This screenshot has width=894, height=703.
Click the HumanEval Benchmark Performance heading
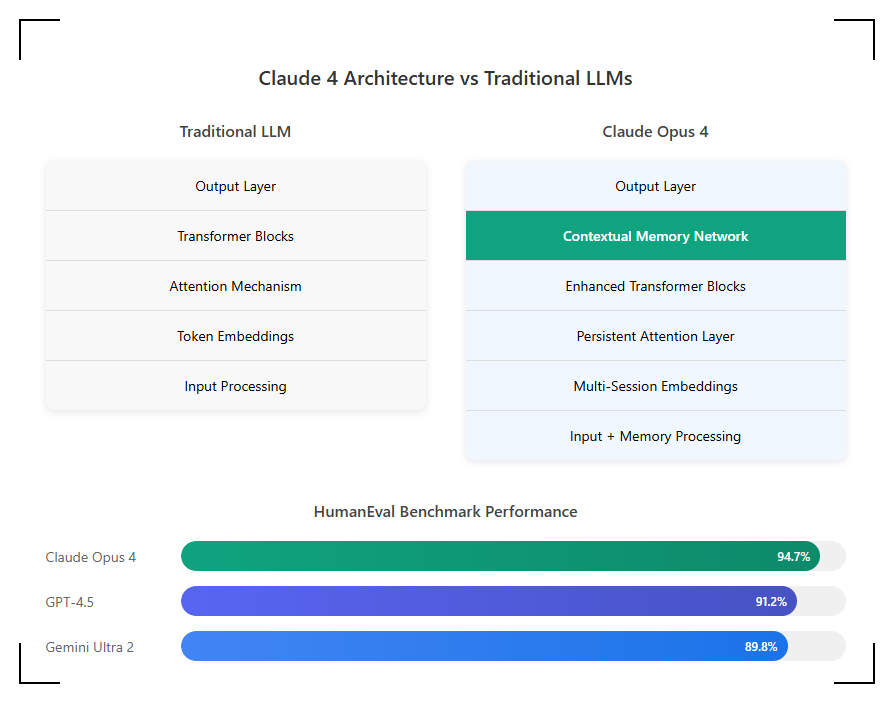(x=445, y=511)
